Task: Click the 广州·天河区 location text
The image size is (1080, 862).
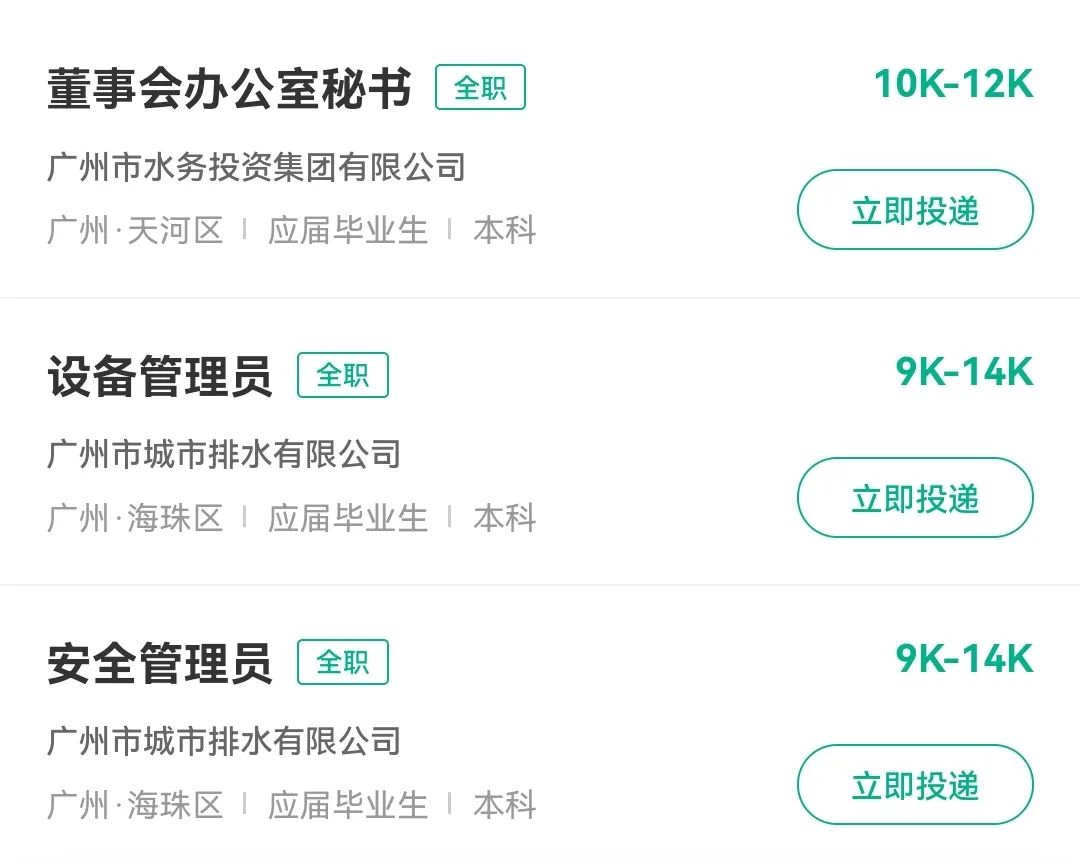Action: pyautogui.click(x=136, y=231)
